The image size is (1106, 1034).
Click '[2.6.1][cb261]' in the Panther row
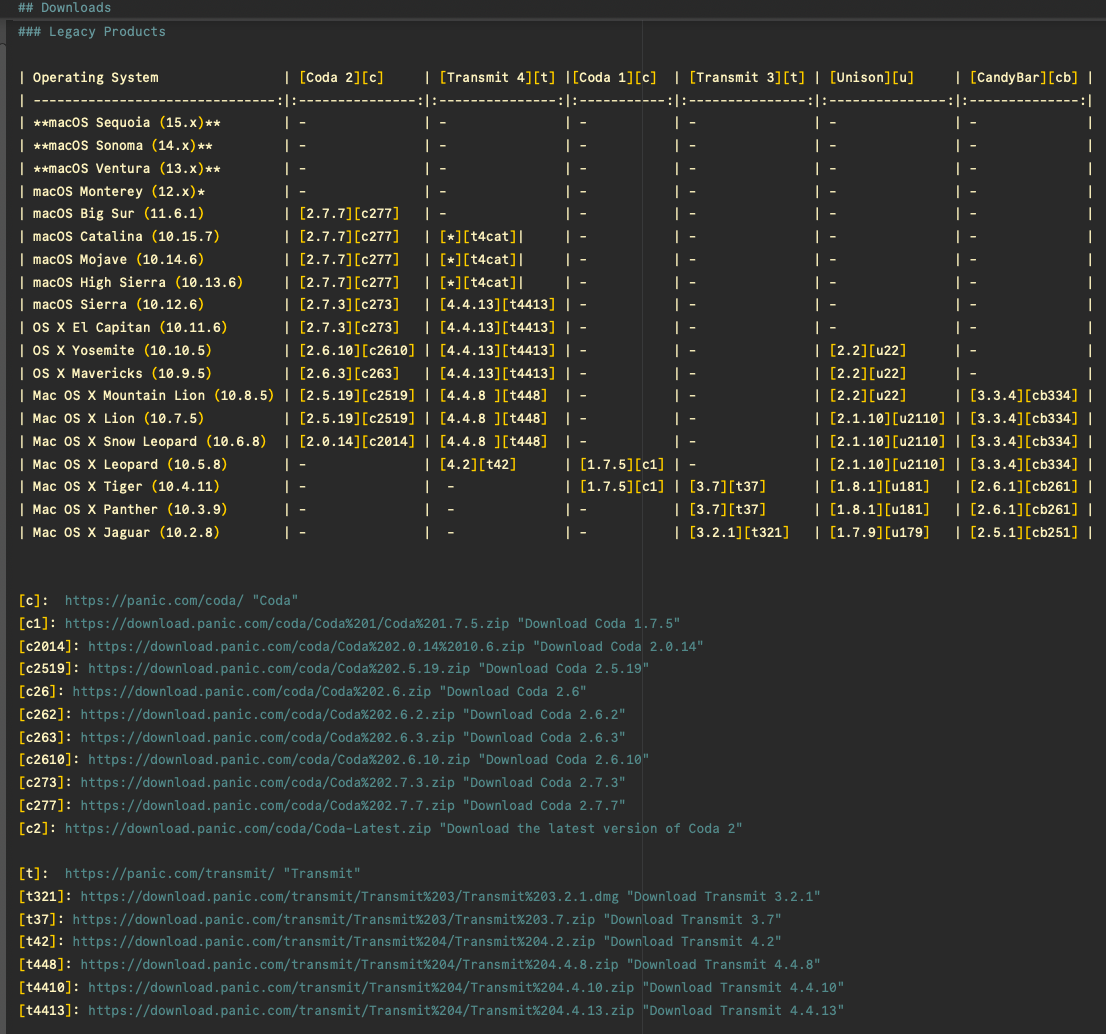pyautogui.click(x=1024, y=509)
